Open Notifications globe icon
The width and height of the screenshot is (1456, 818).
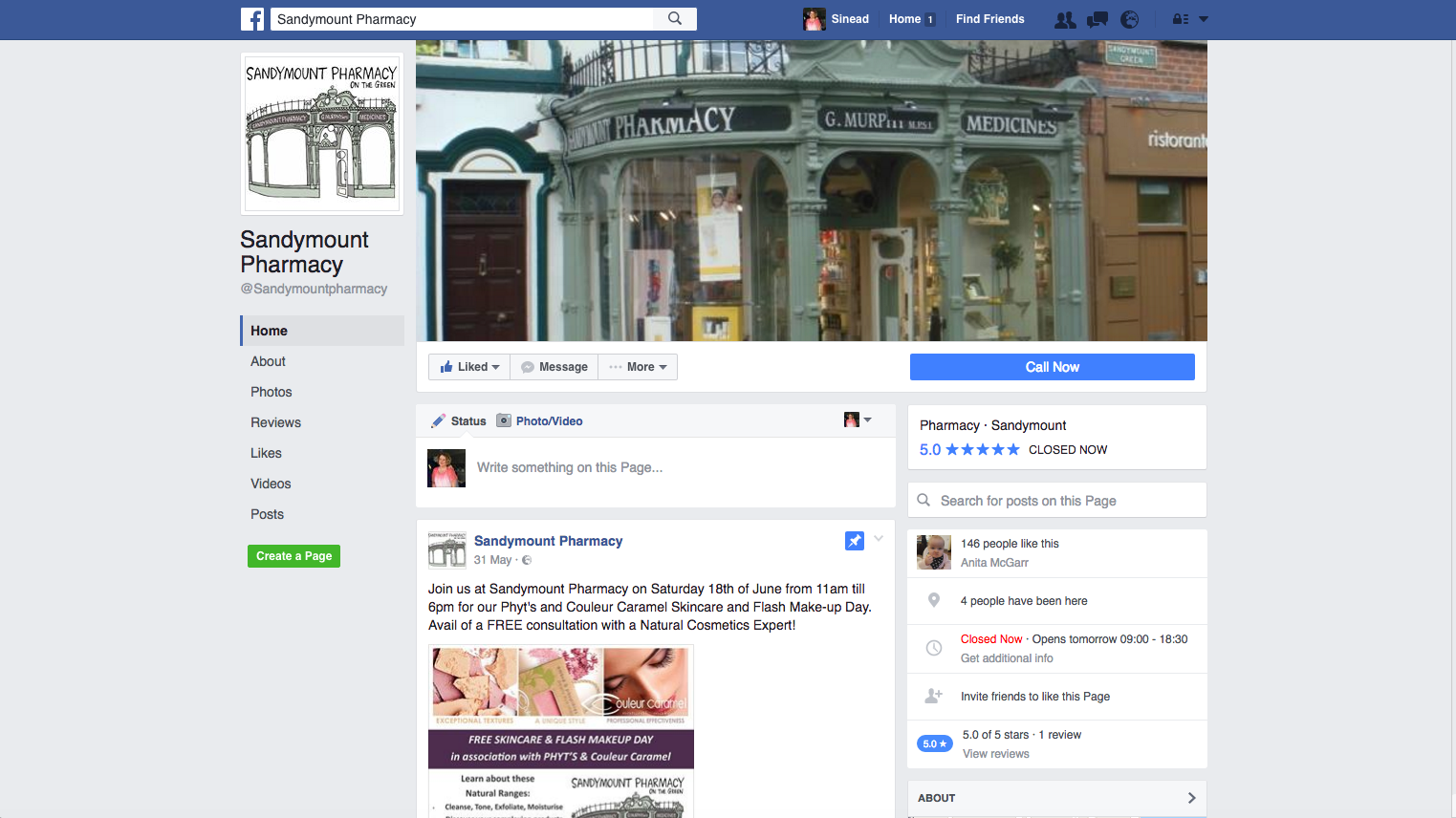1129,19
